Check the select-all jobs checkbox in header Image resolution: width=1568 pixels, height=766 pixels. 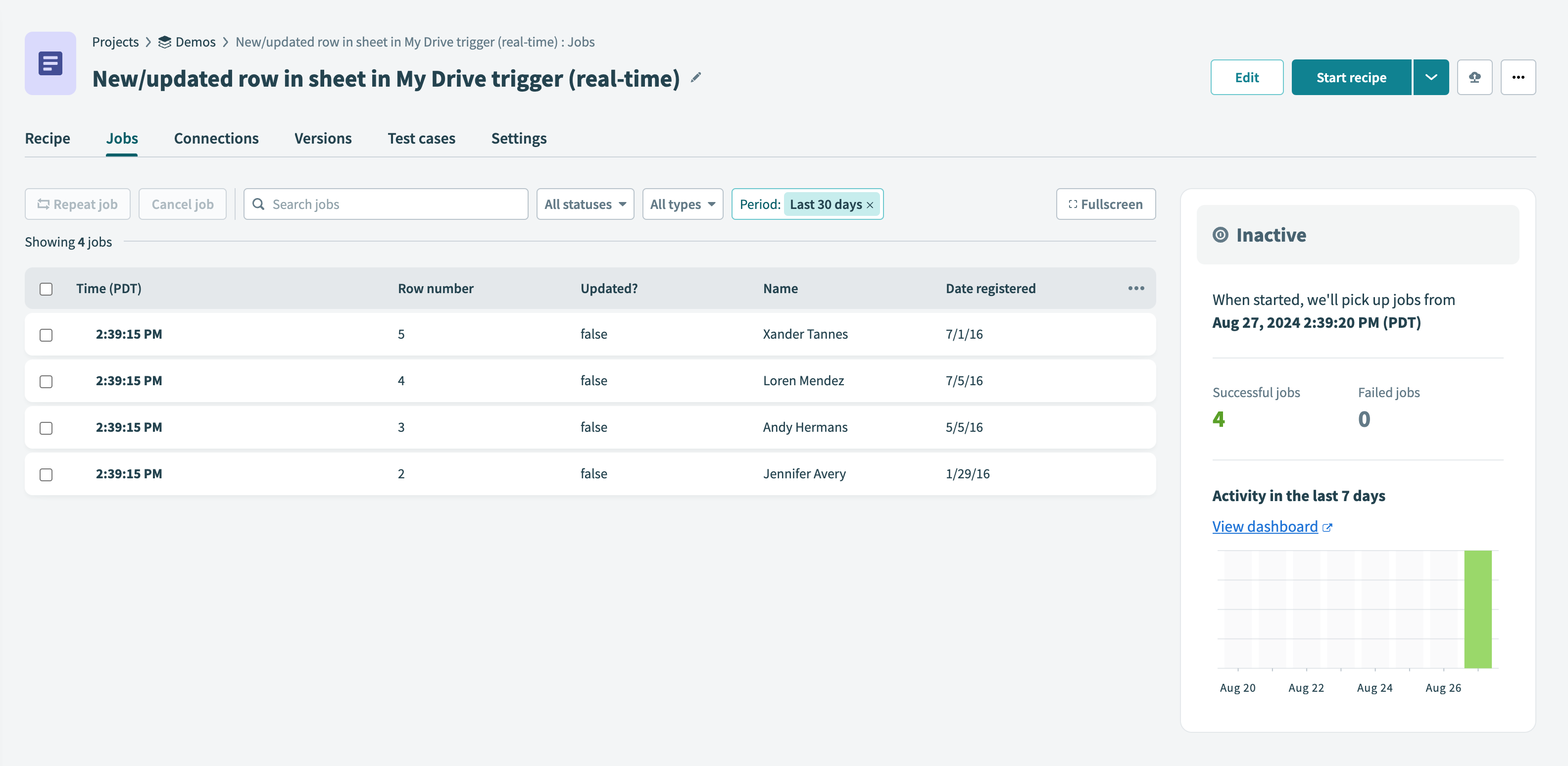(x=46, y=289)
